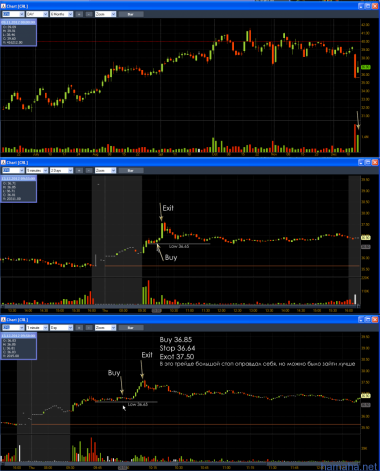Click the symbol input field in daily chart
This screenshot has width=380, height=471.
13,14
